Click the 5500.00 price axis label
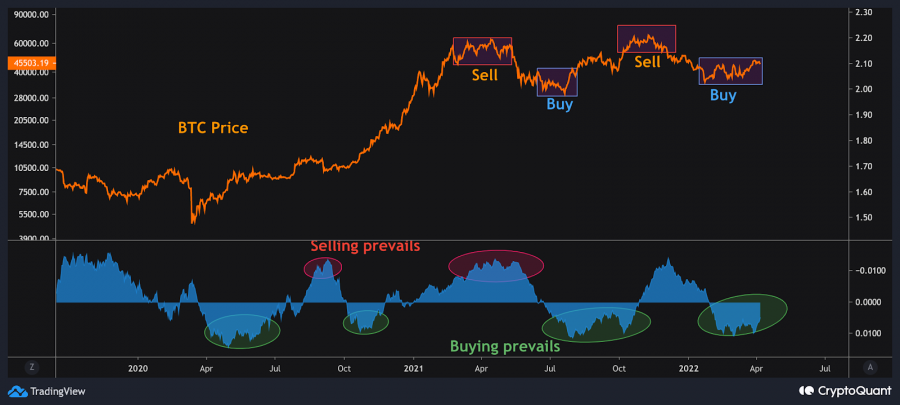 (35, 215)
